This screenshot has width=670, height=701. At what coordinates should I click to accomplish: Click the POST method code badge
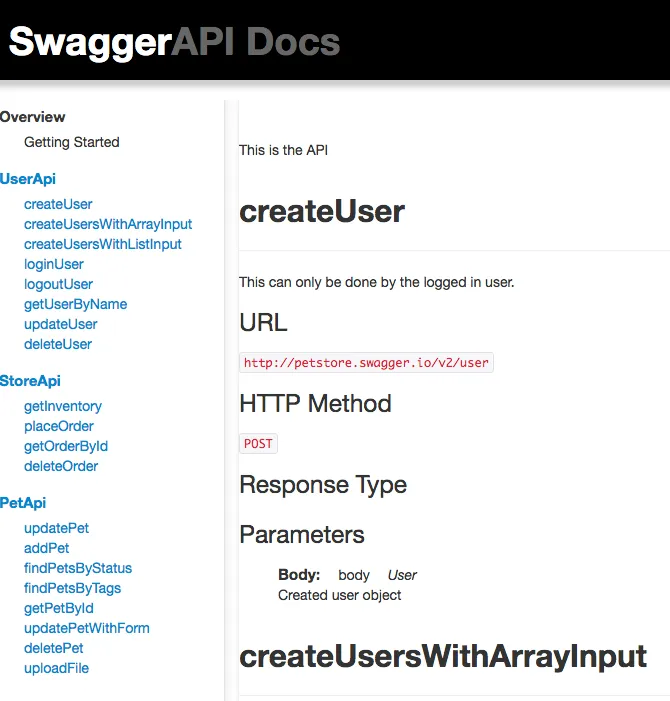tap(258, 443)
